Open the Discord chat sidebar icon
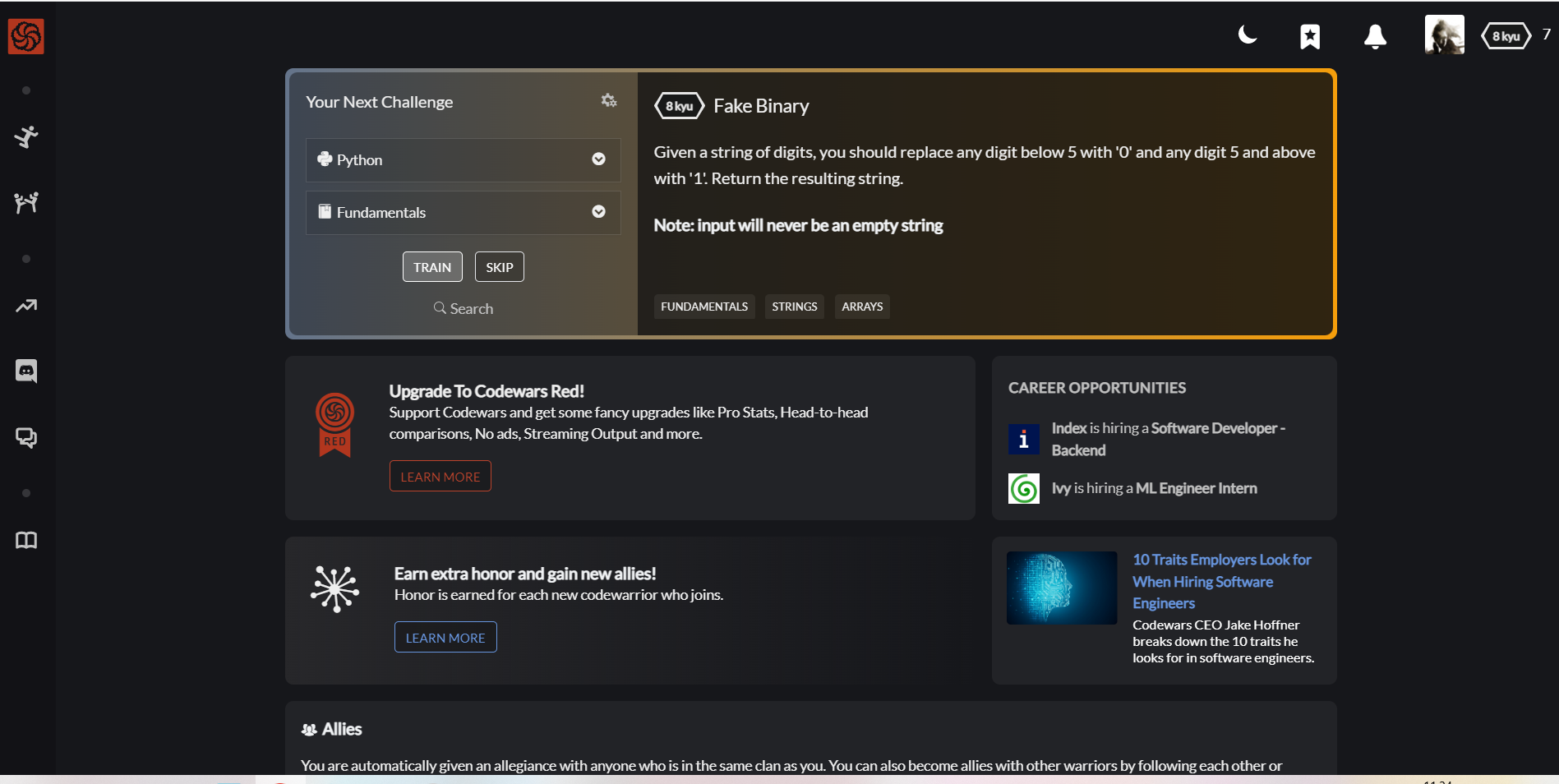1559x784 pixels. [x=26, y=371]
